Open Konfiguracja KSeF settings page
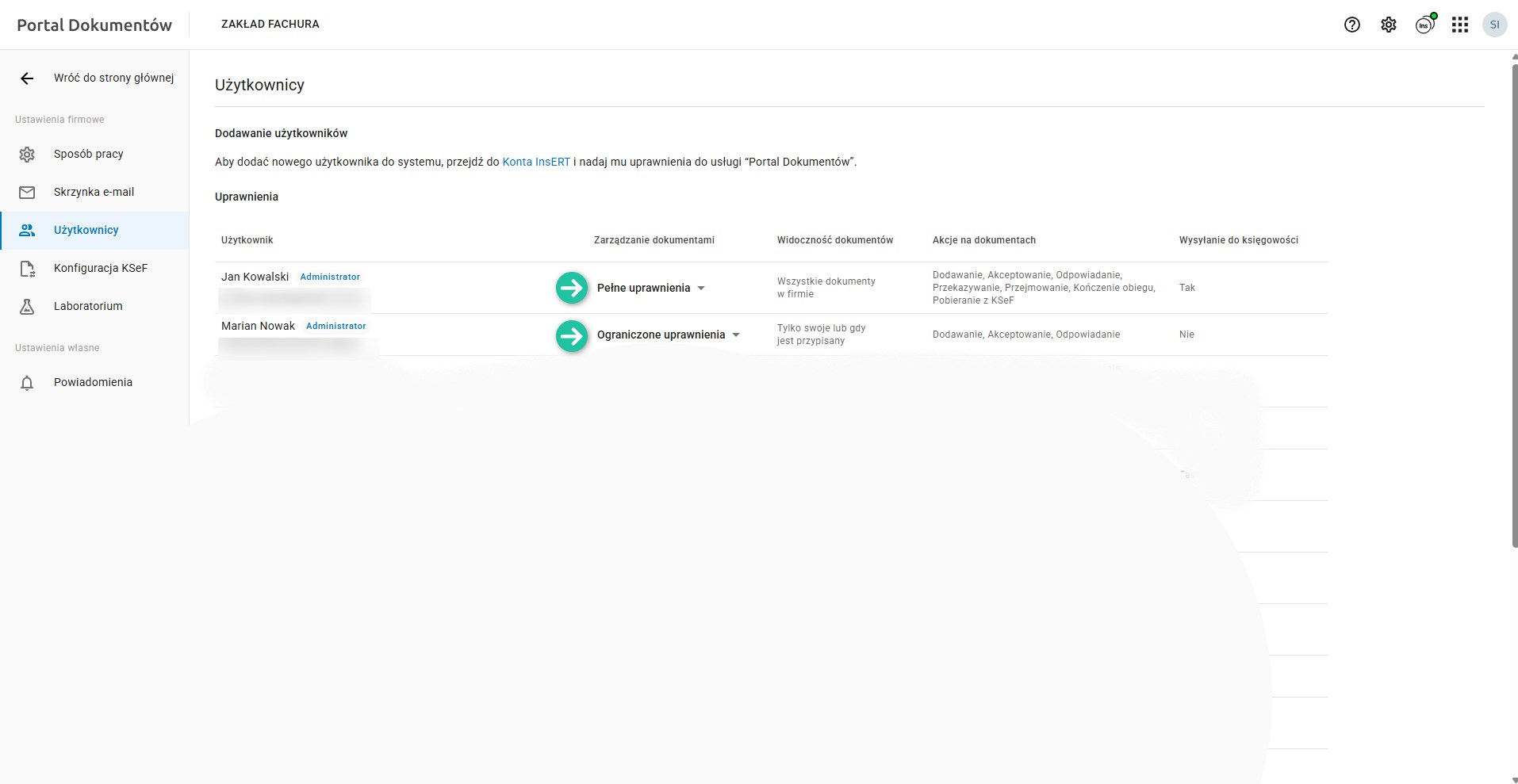Screen dimensions: 1518x784 pos(101,268)
